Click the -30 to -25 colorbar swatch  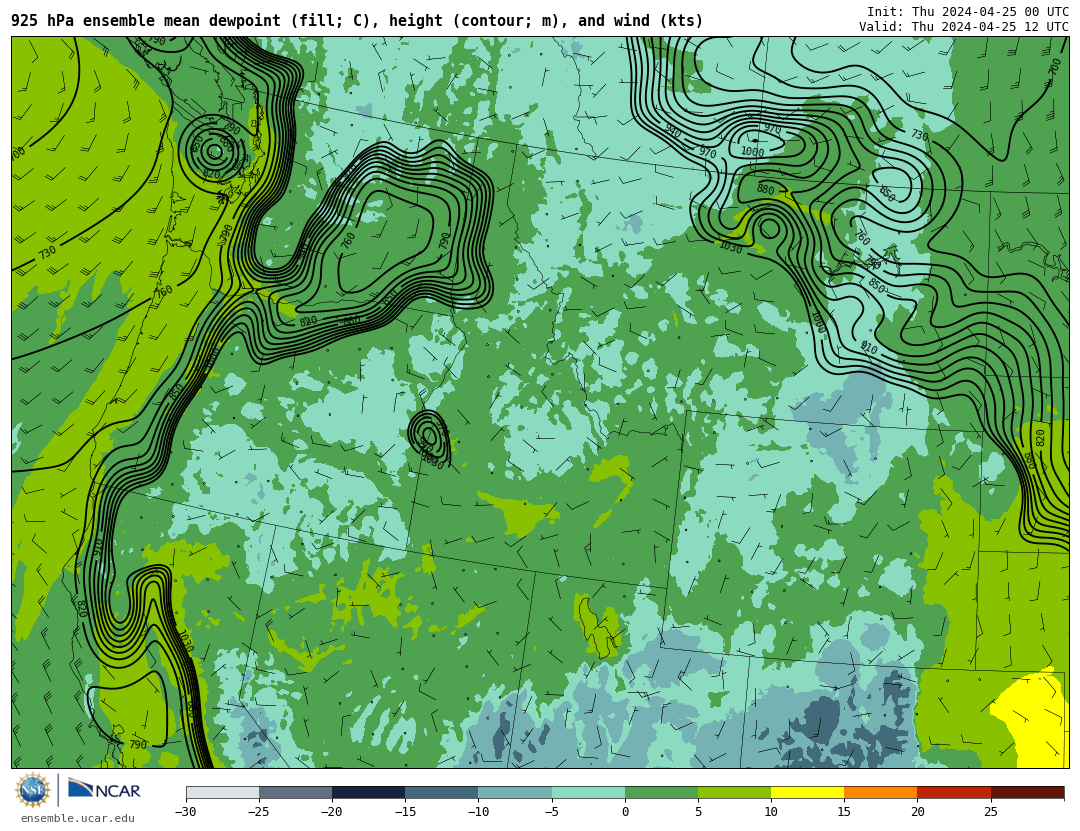pyautogui.click(x=222, y=792)
